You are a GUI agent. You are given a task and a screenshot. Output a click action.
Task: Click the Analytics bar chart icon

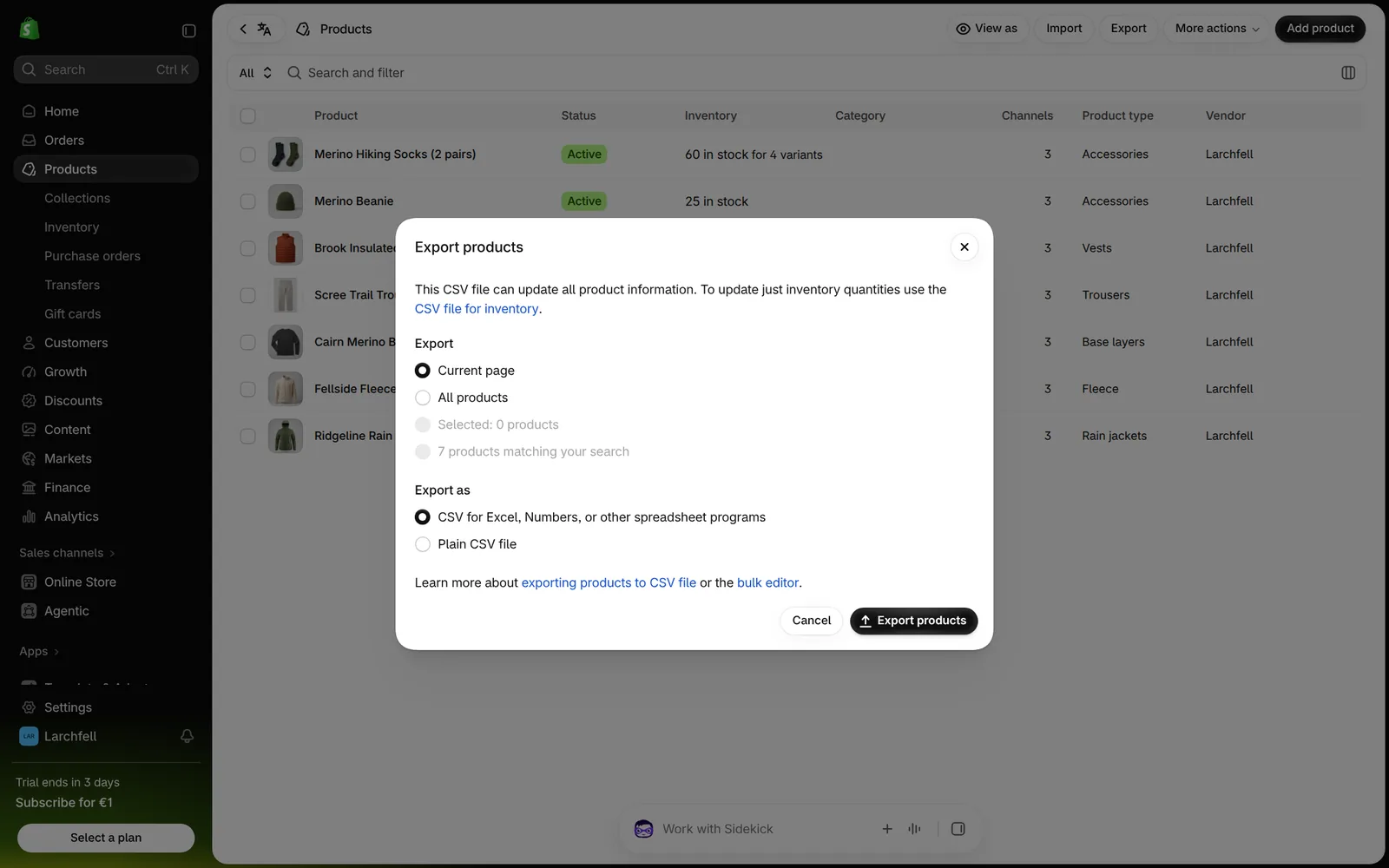pos(29,516)
